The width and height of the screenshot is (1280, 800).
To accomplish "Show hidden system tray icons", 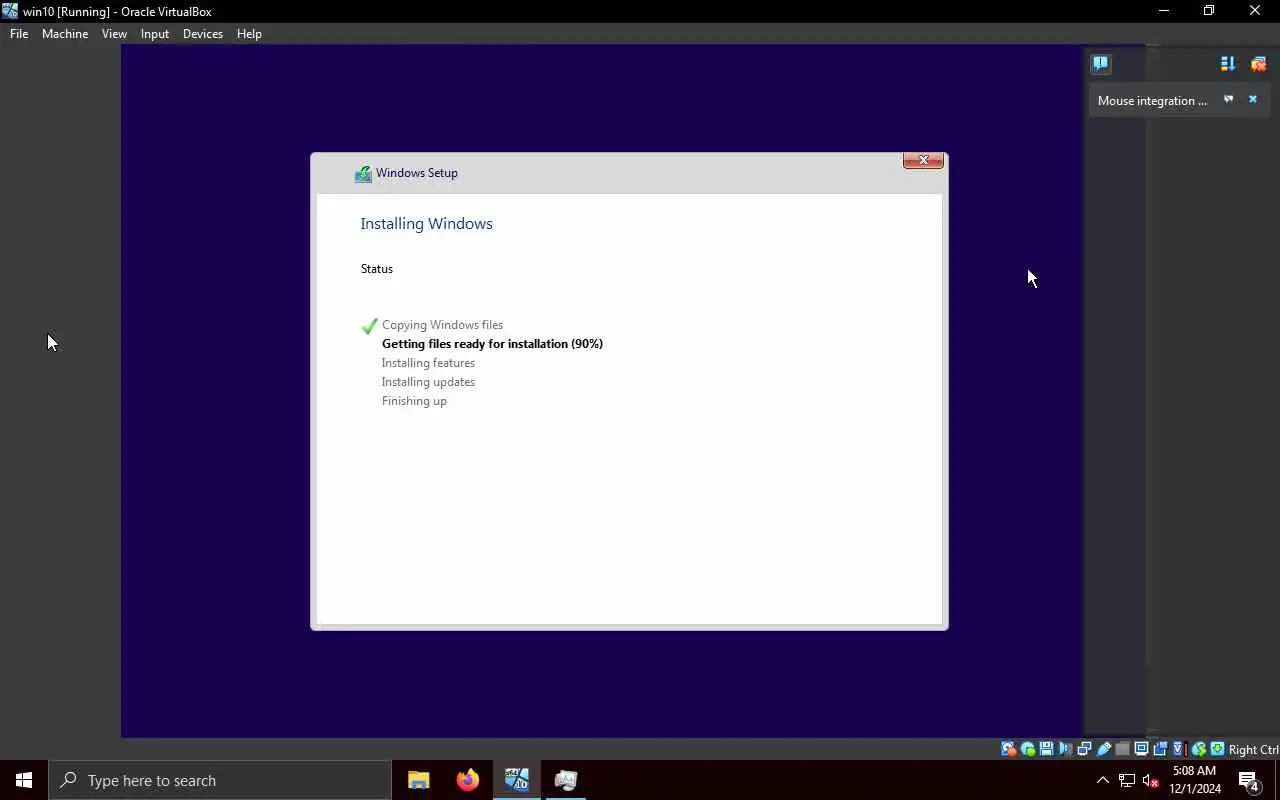I will (1102, 780).
